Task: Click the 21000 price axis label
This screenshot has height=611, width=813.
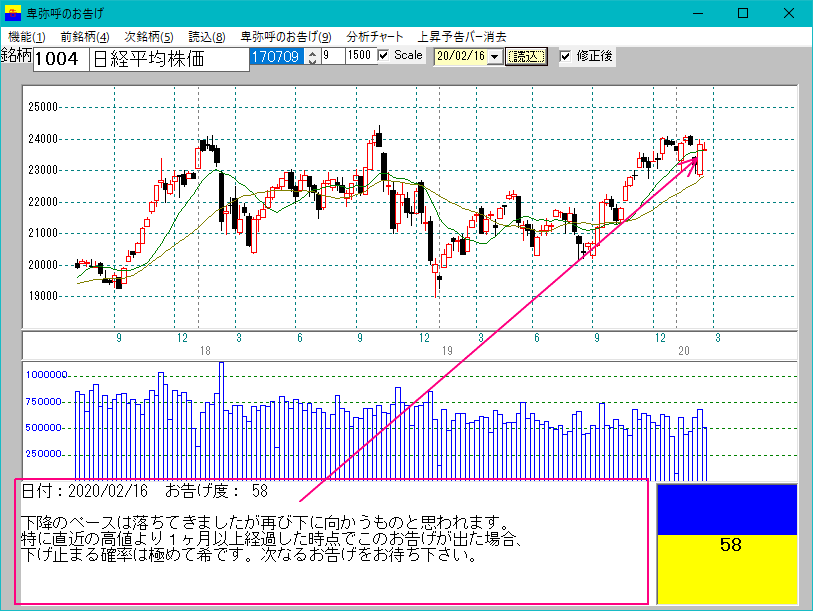Action: (43, 233)
